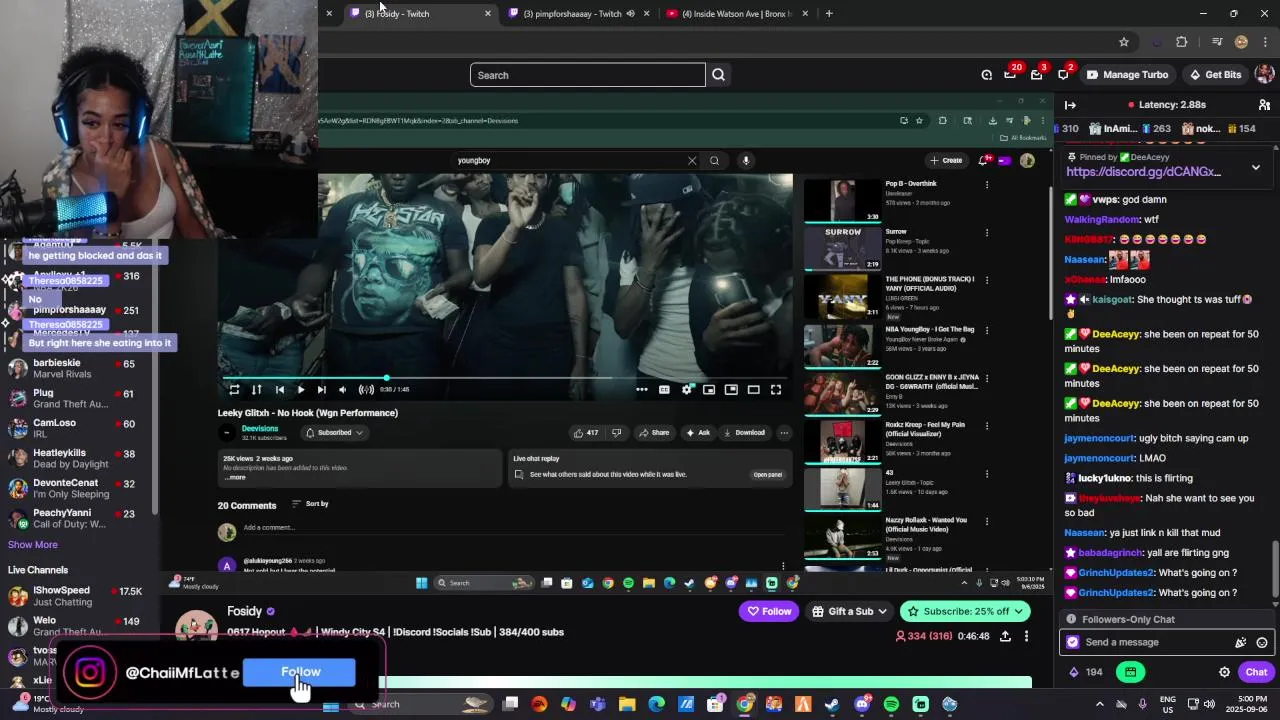Mute the YouTube video volume

click(342, 390)
